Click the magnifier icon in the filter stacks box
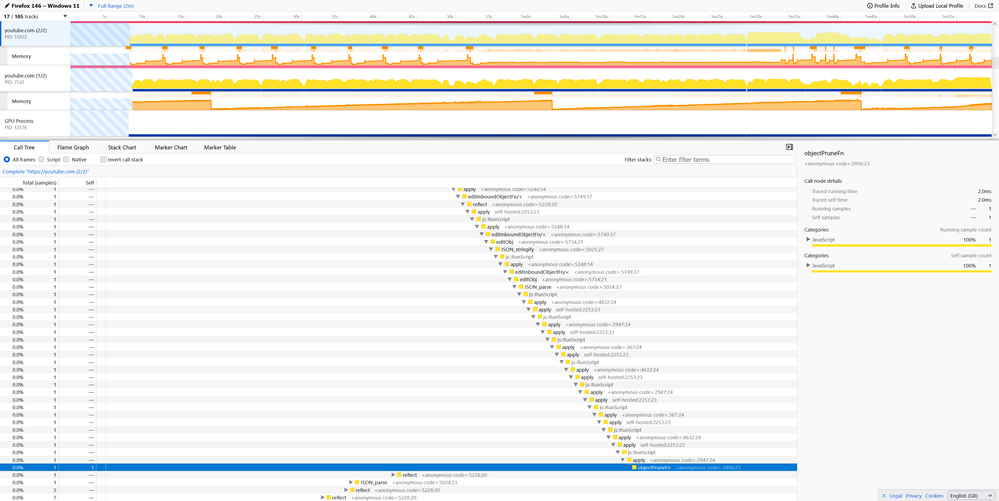The width and height of the screenshot is (999, 501). click(658, 159)
